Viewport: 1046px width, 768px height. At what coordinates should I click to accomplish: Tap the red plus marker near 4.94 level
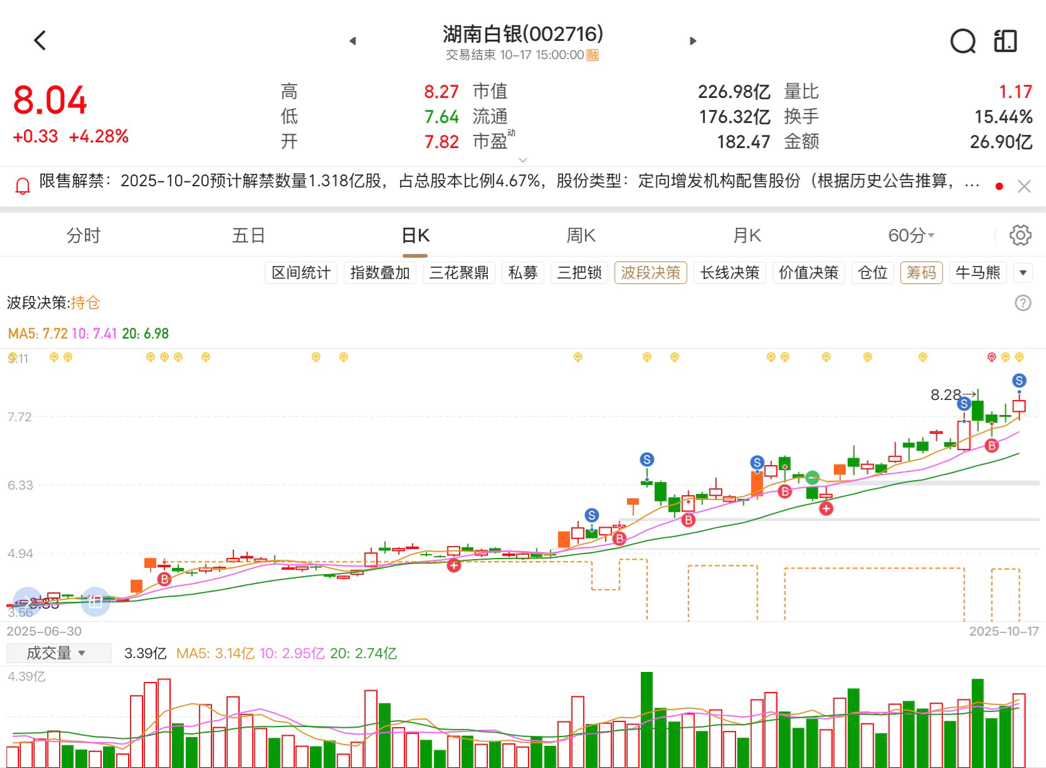454,566
